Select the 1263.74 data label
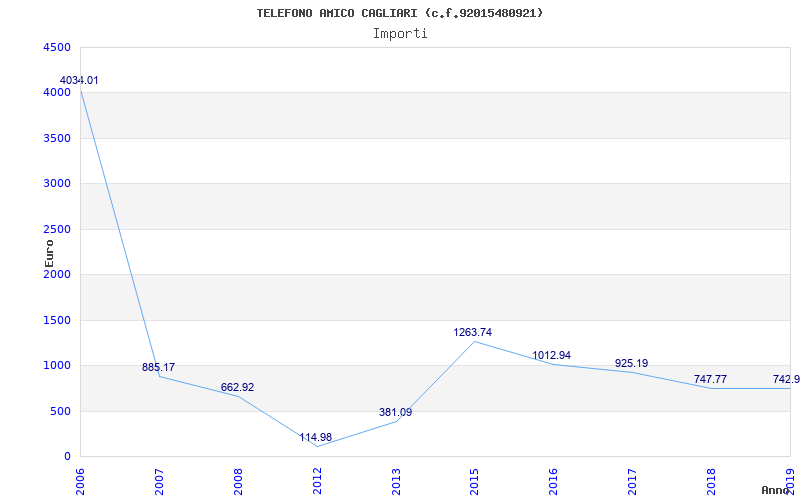 click(x=472, y=333)
